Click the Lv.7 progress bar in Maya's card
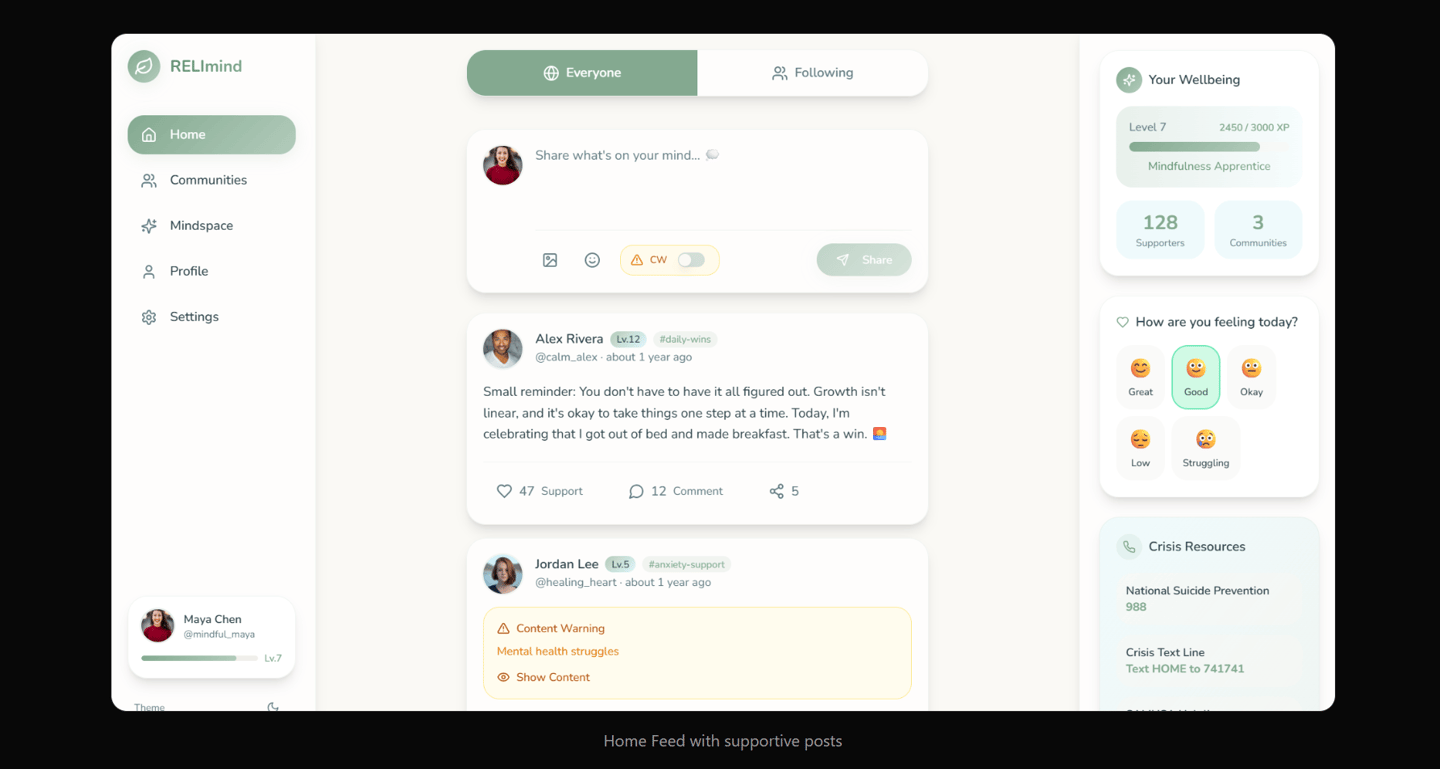Screen dimensions: 1440x769 199,658
